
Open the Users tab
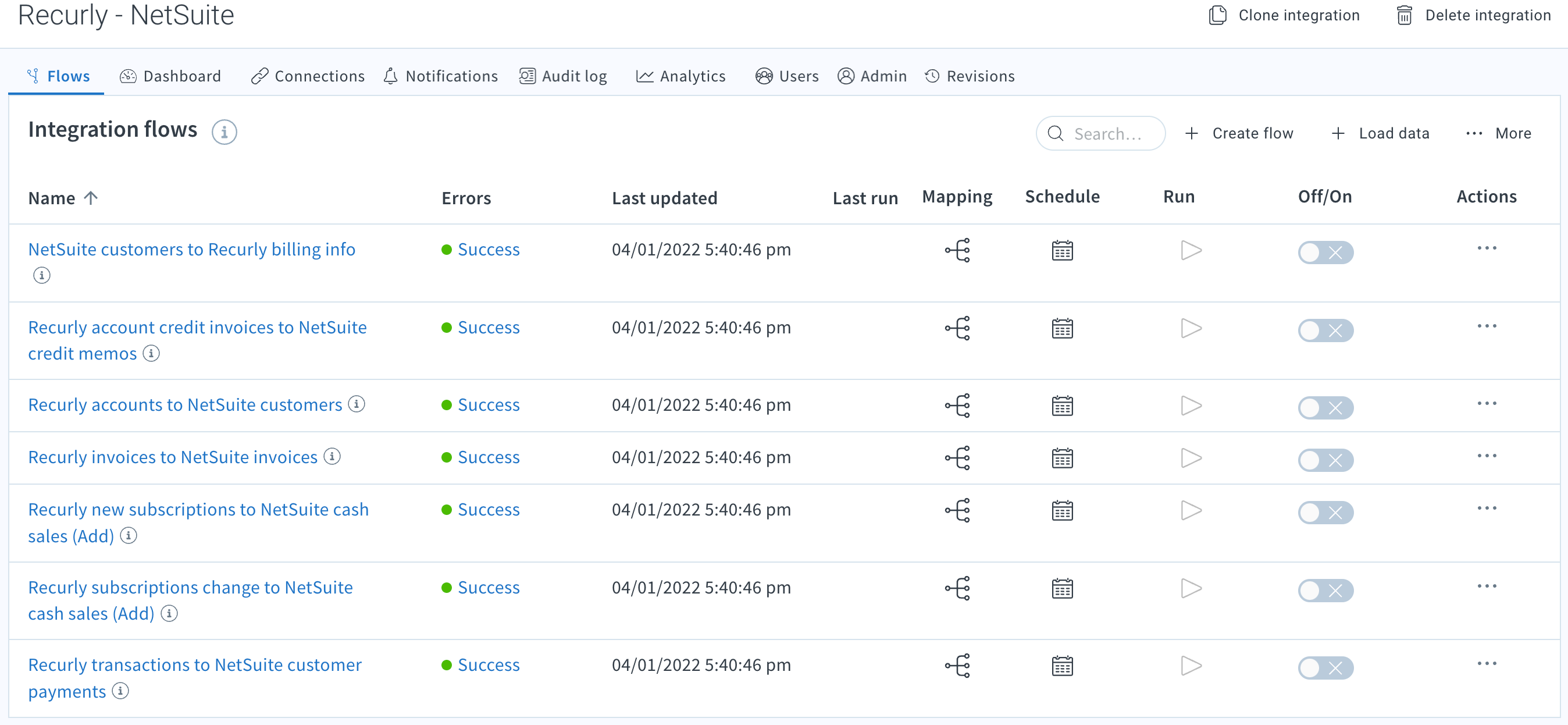pyautogui.click(x=786, y=76)
